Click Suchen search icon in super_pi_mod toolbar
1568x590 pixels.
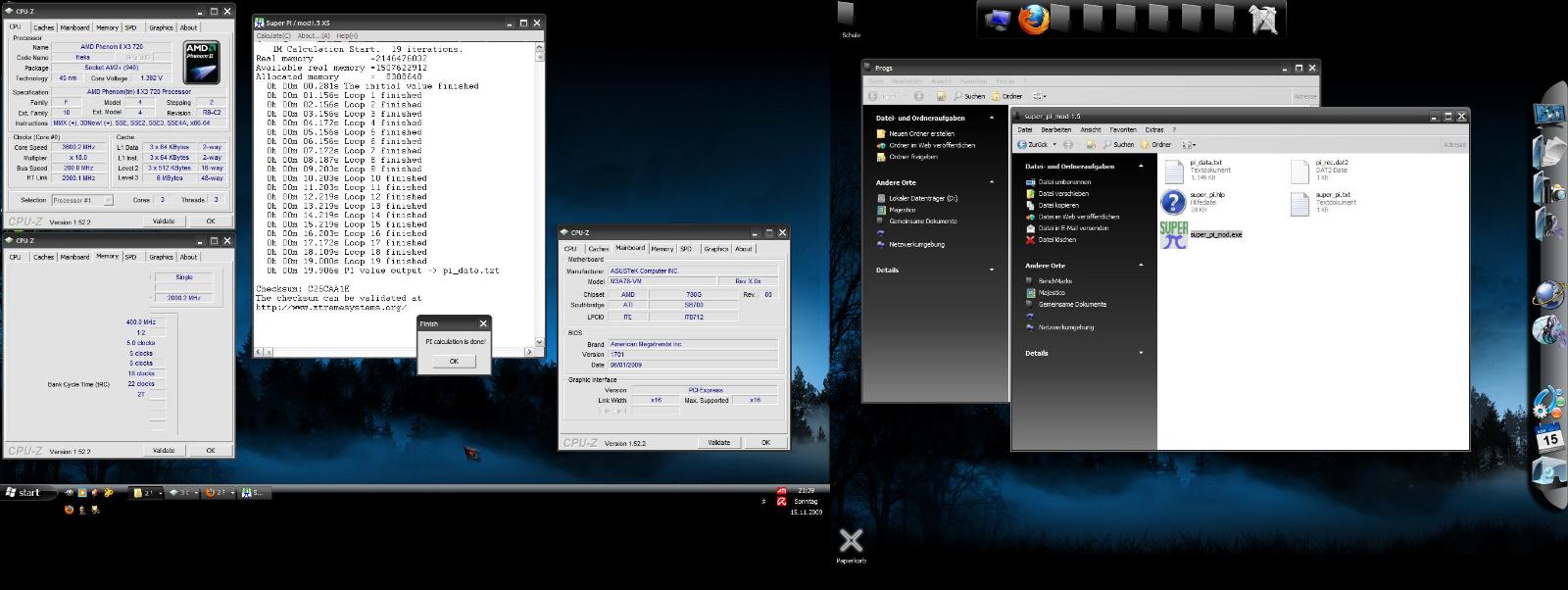(x=1117, y=144)
